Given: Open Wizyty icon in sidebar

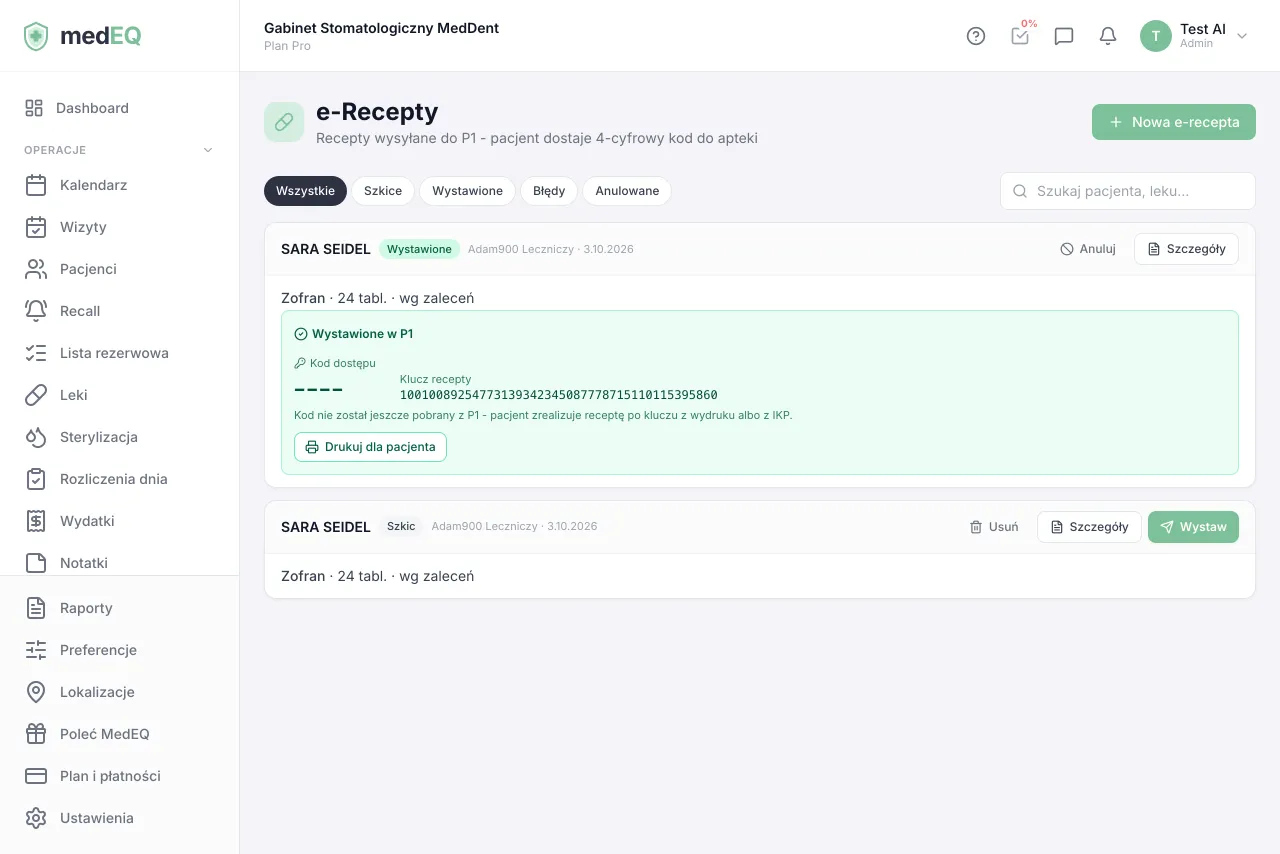Looking at the screenshot, I should (x=36, y=227).
